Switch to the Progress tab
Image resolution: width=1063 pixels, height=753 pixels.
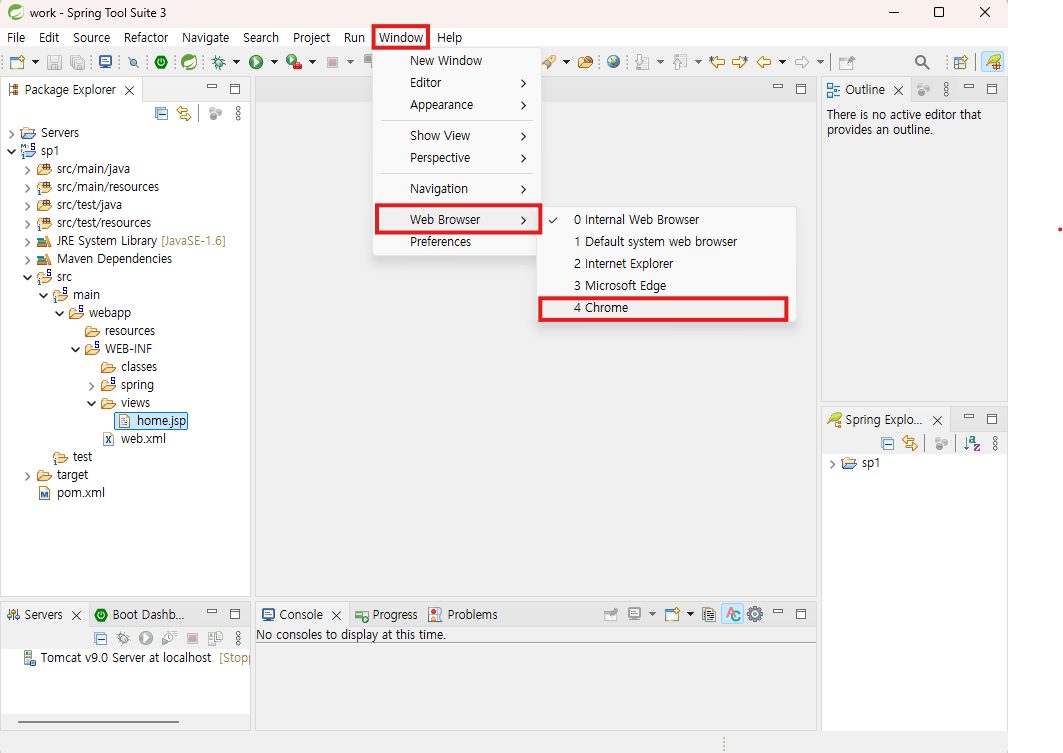[x=386, y=615]
